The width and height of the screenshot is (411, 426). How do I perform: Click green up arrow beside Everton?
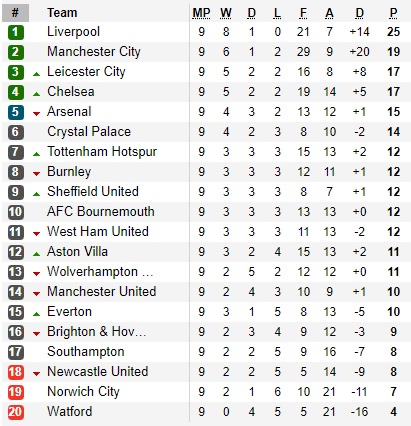pos(37,314)
